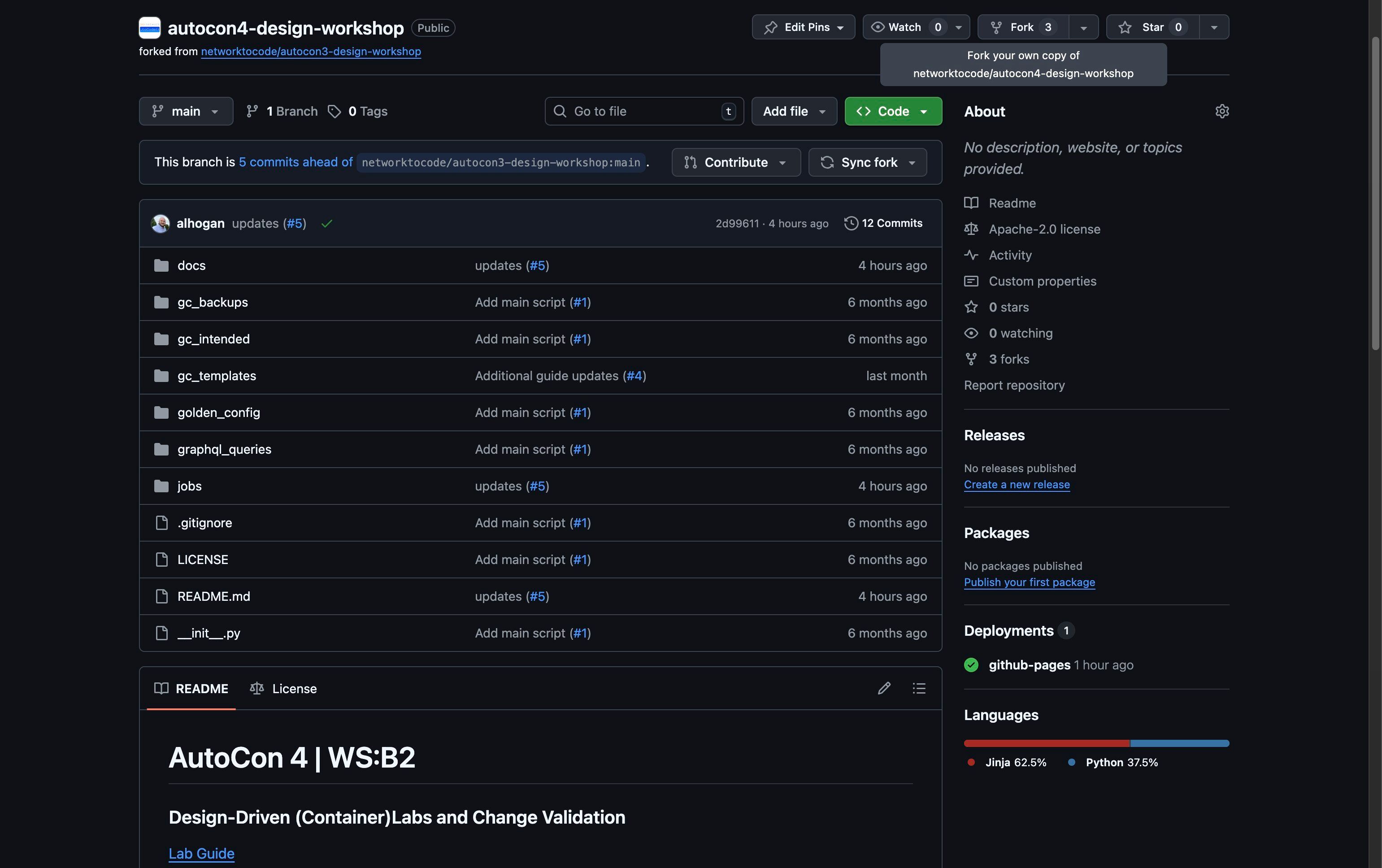Open README outline list icon
The image size is (1382, 868).
point(919,688)
